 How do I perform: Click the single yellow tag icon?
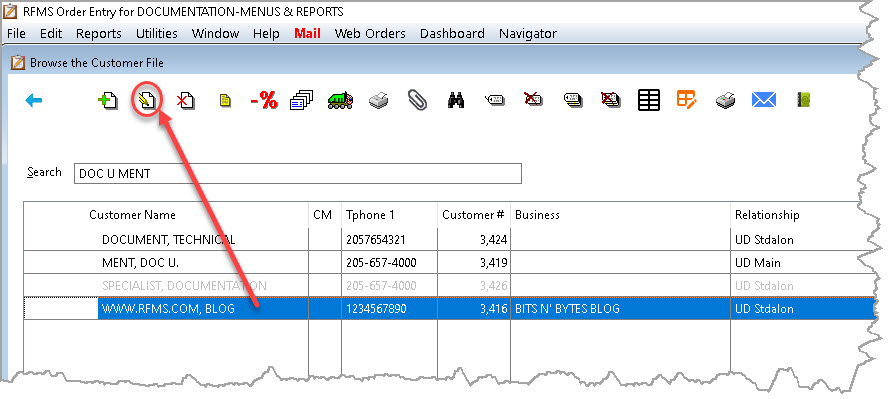(494, 101)
